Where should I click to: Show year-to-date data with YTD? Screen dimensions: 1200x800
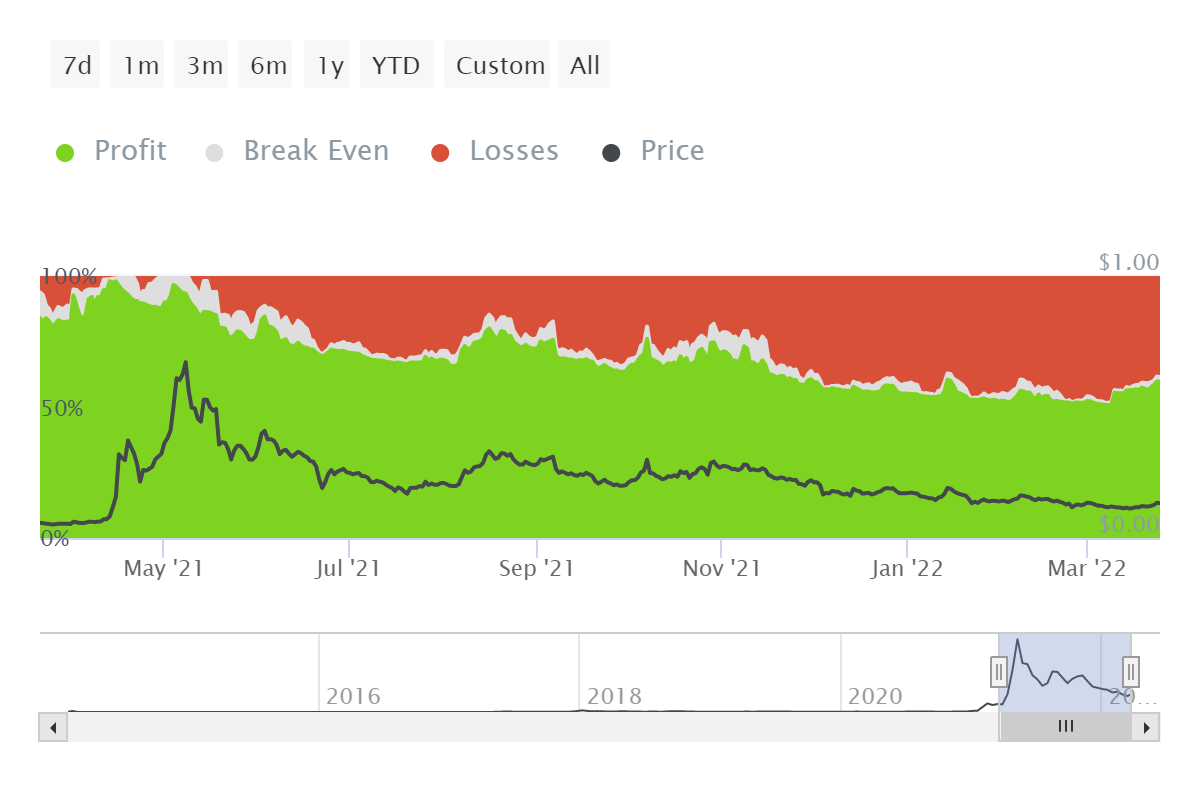[396, 66]
